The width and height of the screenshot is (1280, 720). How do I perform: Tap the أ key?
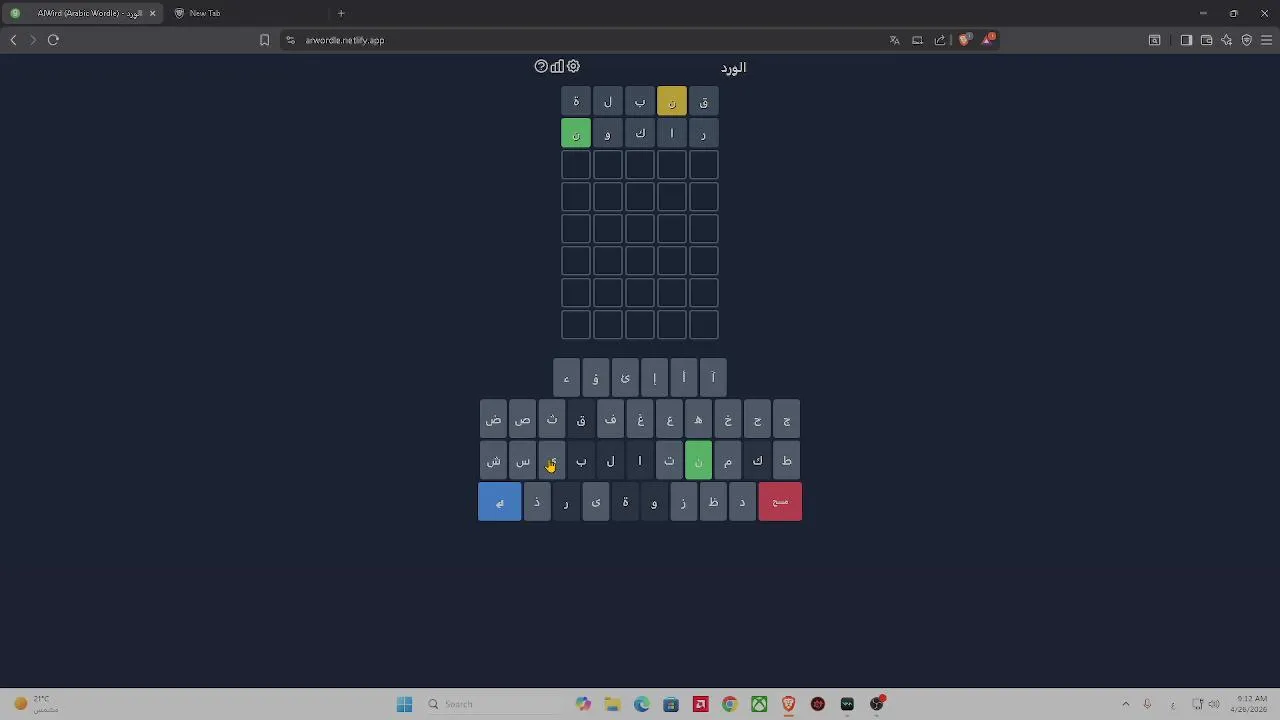(684, 378)
